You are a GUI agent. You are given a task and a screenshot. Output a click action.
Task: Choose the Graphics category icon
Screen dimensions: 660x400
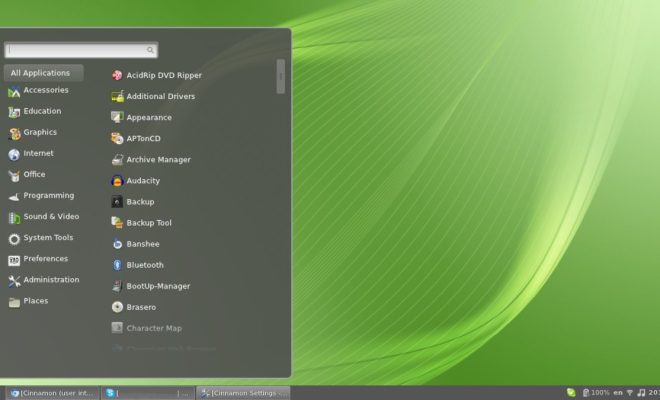tap(14, 133)
